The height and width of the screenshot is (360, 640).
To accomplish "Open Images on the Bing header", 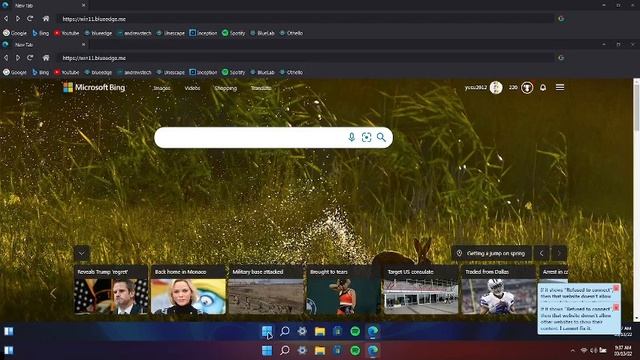I will 162,88.
